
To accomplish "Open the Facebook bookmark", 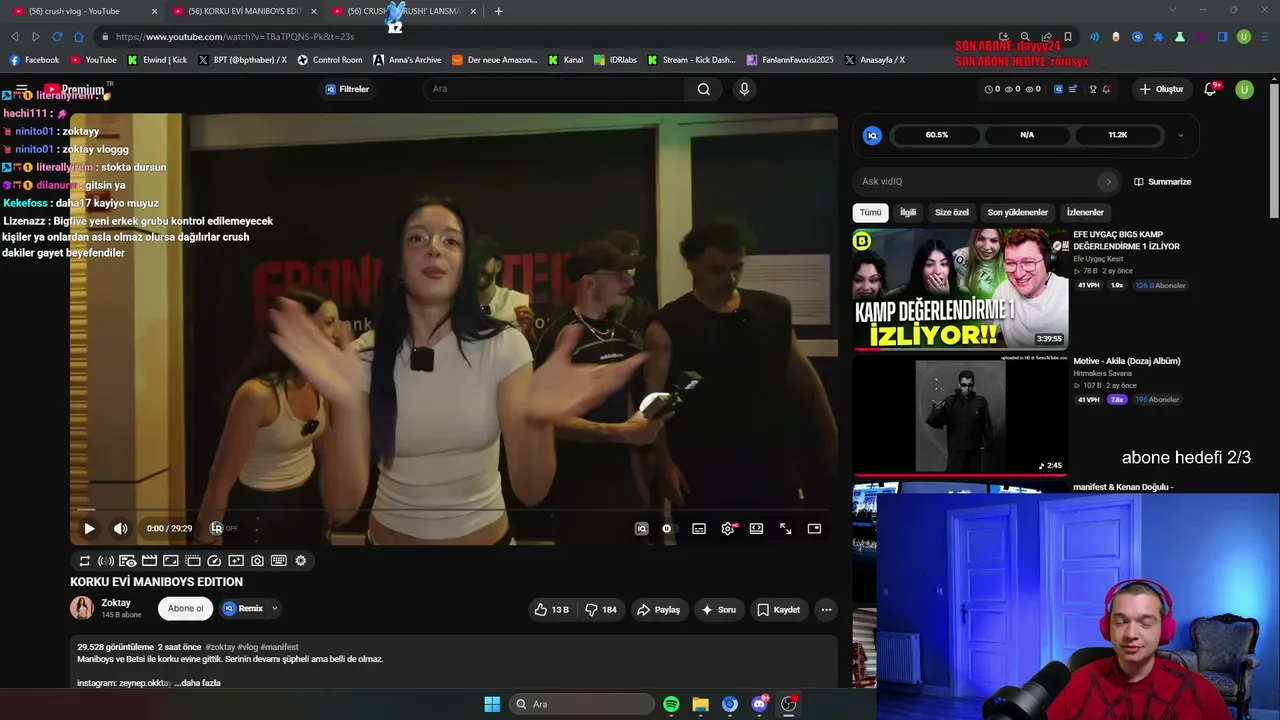I will tap(34, 60).
